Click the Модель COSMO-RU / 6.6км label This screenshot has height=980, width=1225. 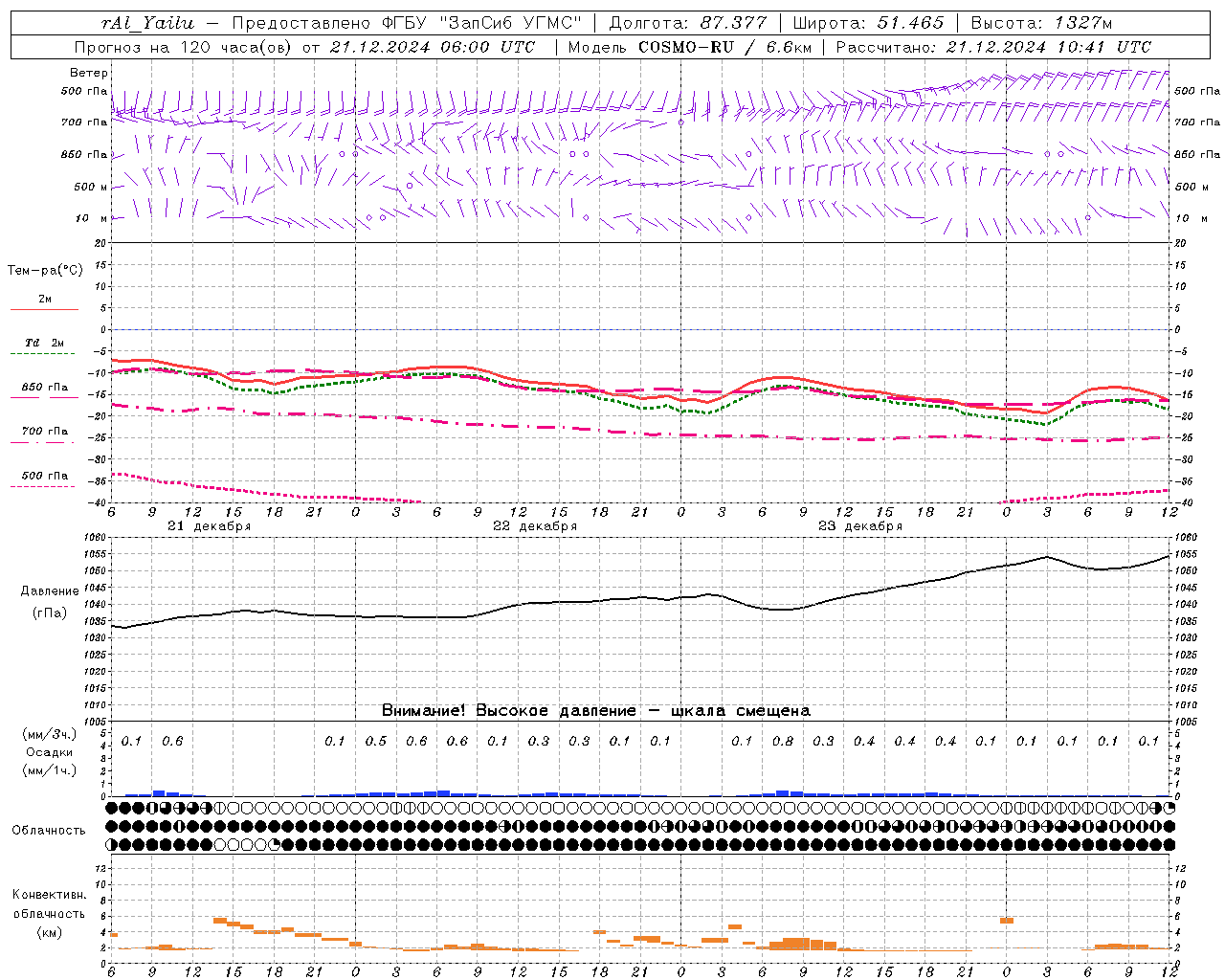click(689, 47)
